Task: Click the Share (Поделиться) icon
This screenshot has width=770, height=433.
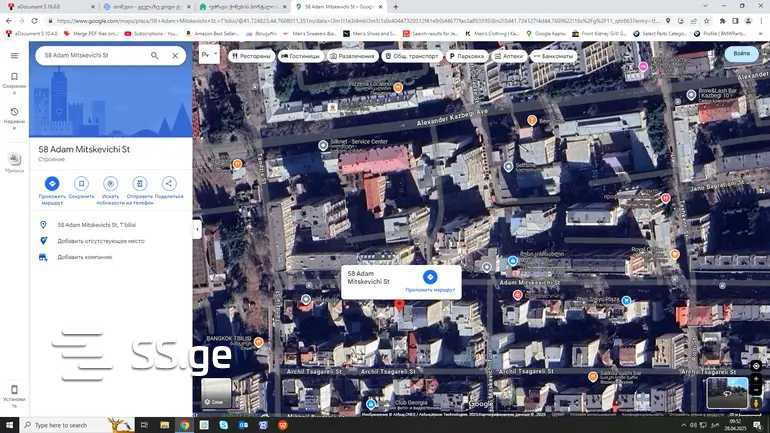Action: pyautogui.click(x=169, y=183)
